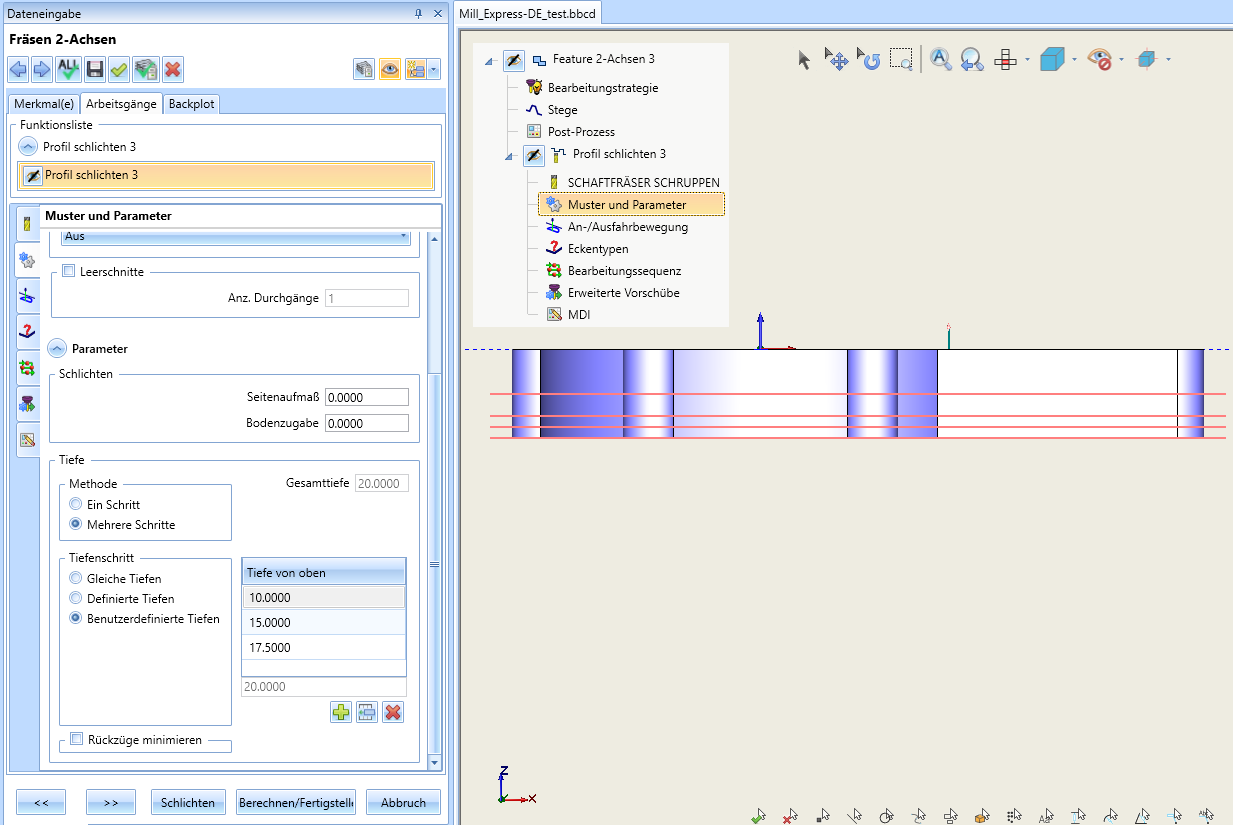Click the zoom previous magnifier icon
This screenshot has width=1233, height=825.
click(x=971, y=60)
